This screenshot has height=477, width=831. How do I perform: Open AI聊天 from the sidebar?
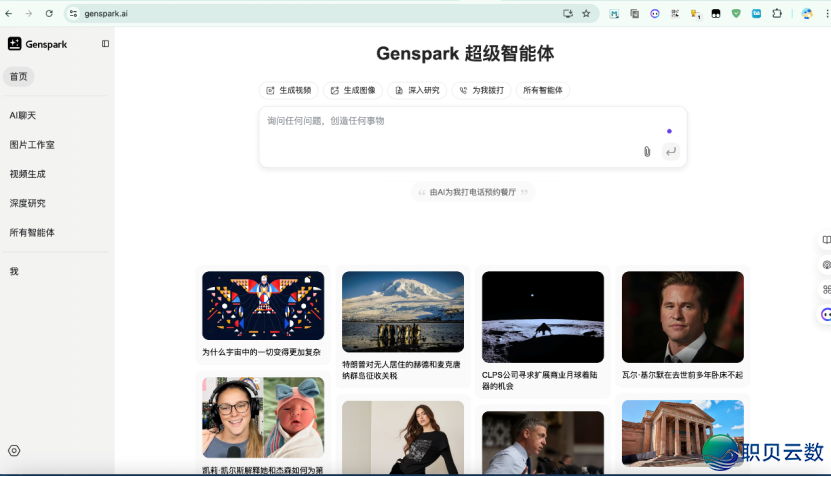23,116
